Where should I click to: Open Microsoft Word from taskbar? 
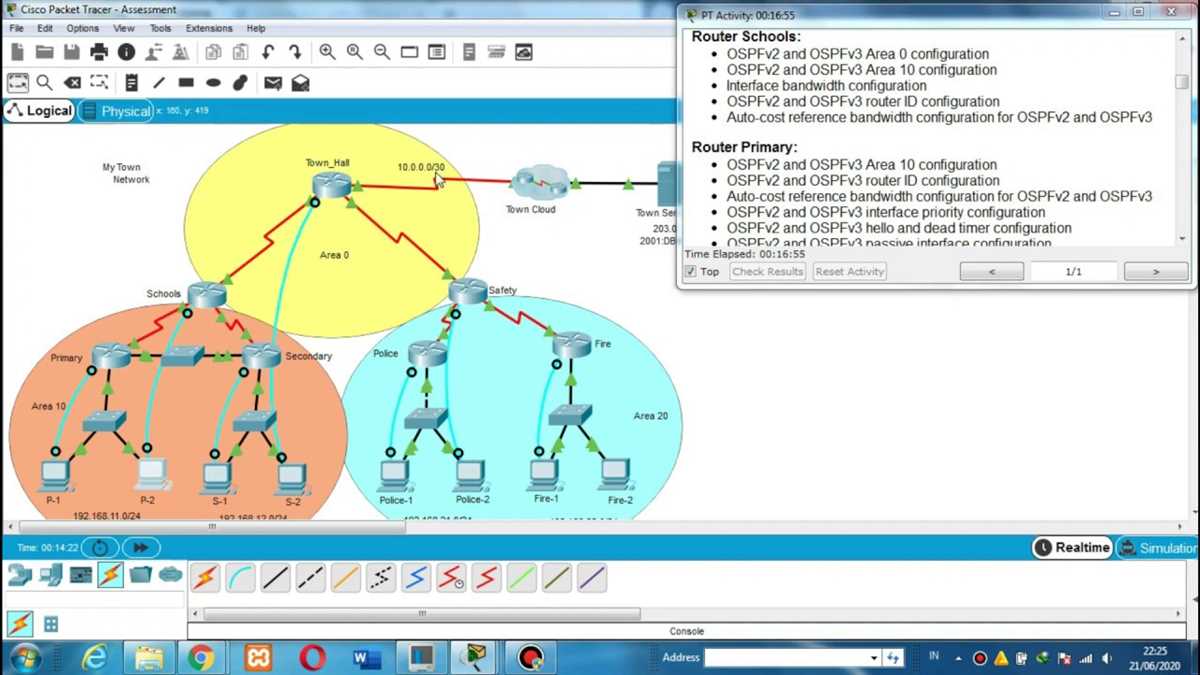pyautogui.click(x=367, y=658)
